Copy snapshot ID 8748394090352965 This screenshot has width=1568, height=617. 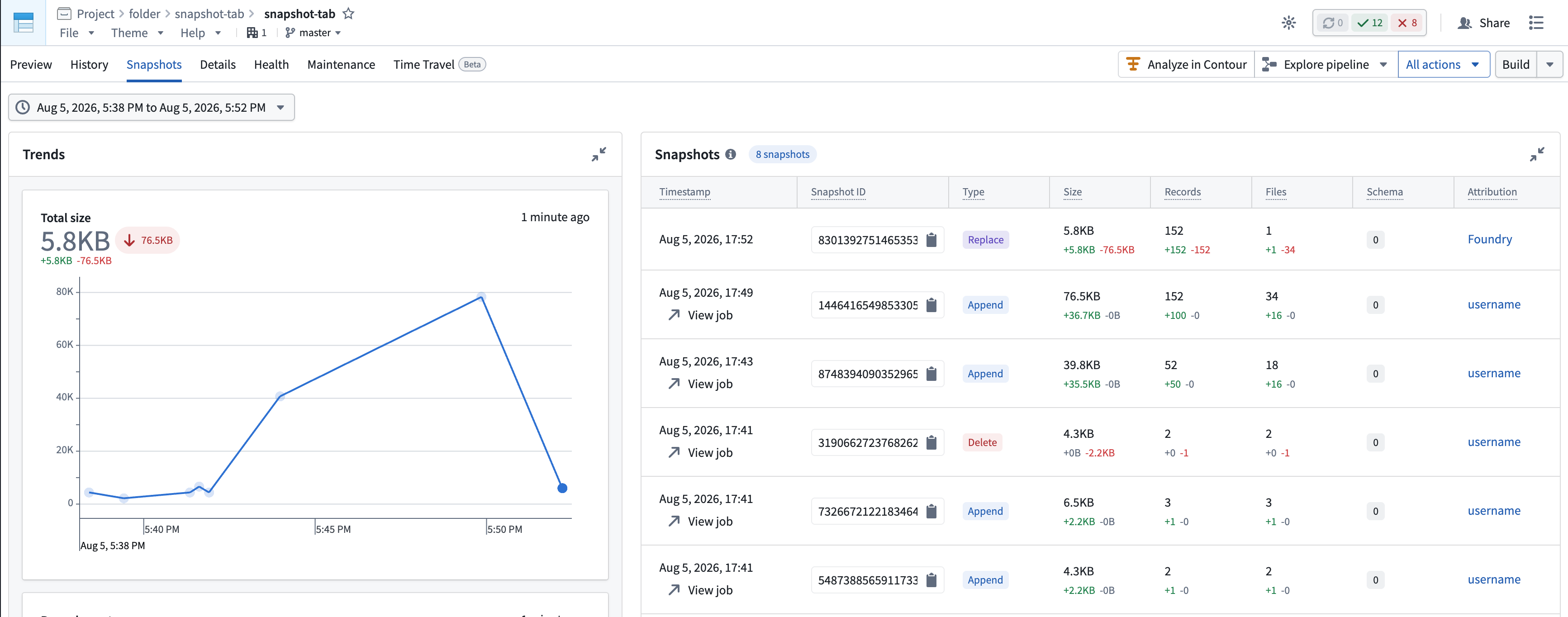point(931,374)
